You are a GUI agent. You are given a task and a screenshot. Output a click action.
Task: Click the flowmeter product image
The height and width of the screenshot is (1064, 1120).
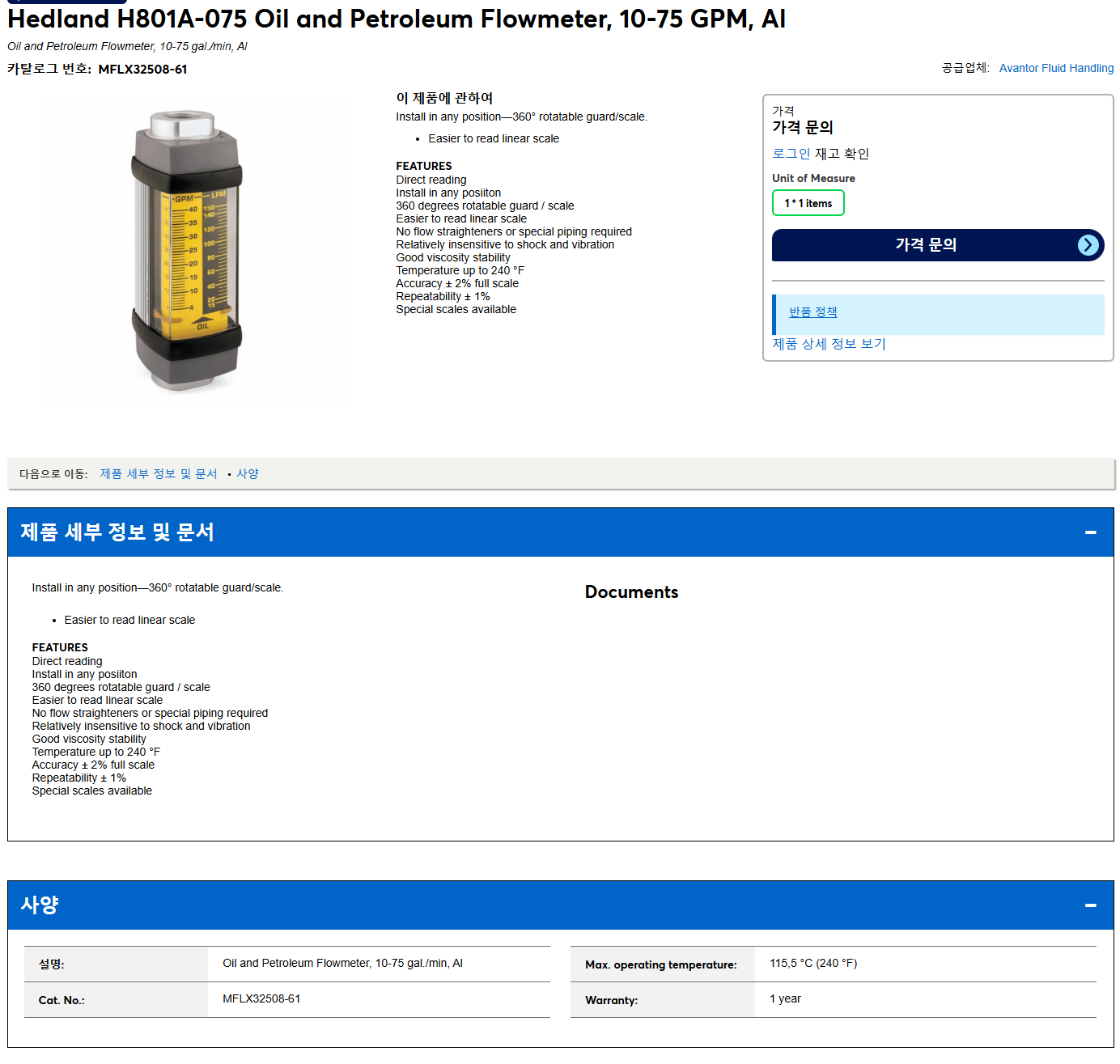[187, 252]
